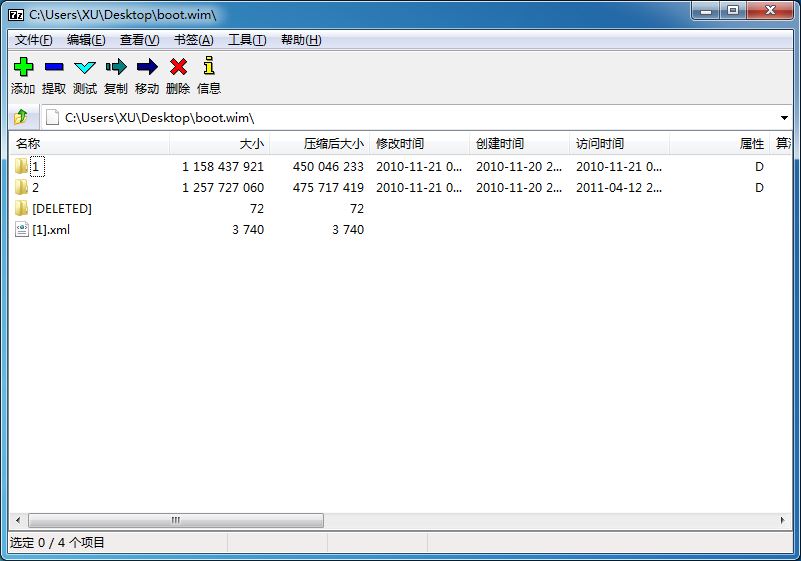This screenshot has height=561, width=801.
Task: Click the green Add (添加) toolbar icon
Action: pyautogui.click(x=23, y=67)
